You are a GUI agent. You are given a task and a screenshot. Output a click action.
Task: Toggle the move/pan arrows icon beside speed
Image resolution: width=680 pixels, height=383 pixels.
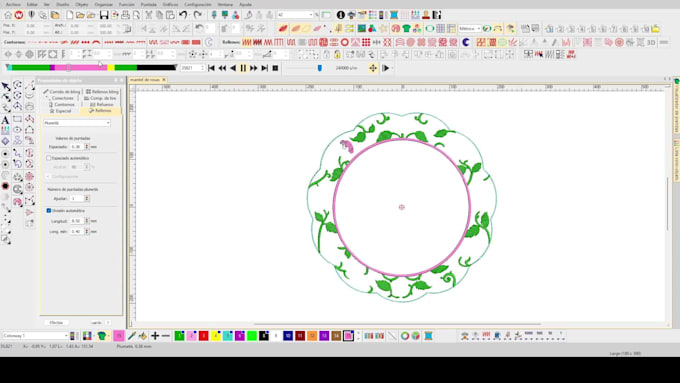(373, 68)
